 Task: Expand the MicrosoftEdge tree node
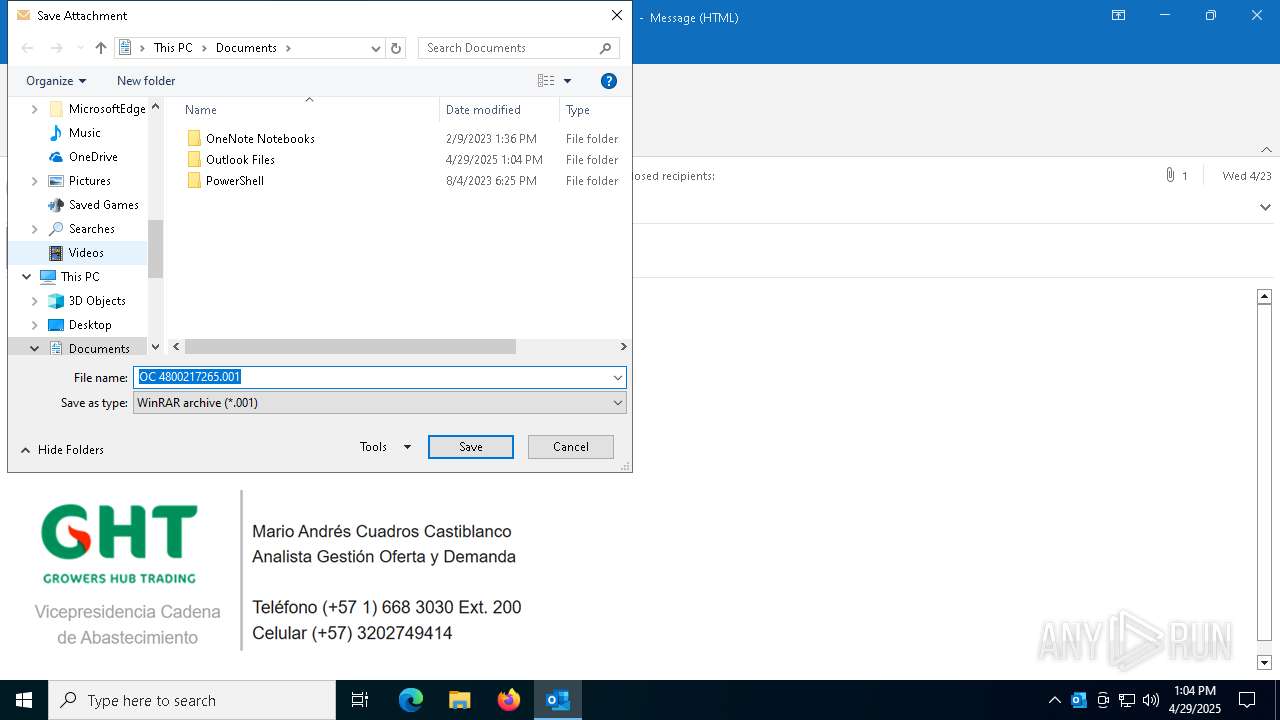tap(35, 109)
